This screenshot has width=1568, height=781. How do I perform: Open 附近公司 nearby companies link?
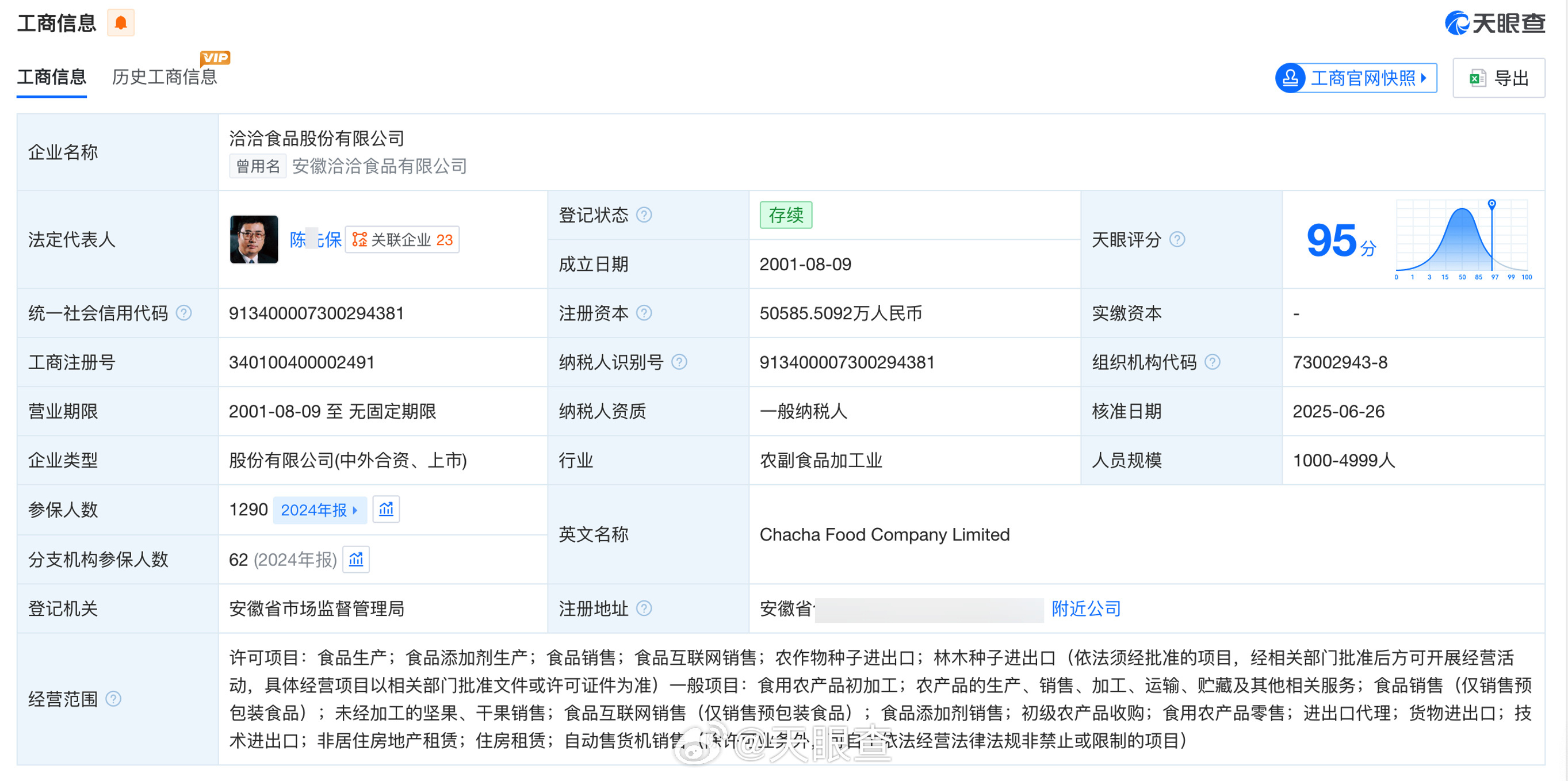[1086, 608]
